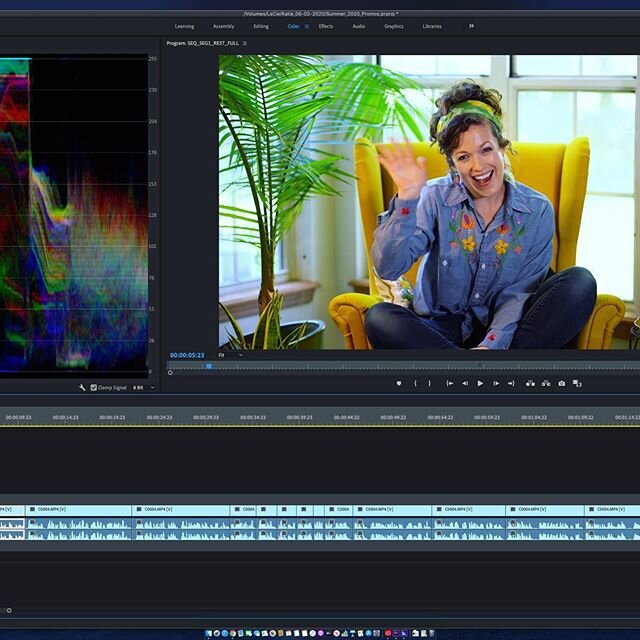Open Google Chrome from the Dock
Screen dimensions: 640x640
click(233, 633)
